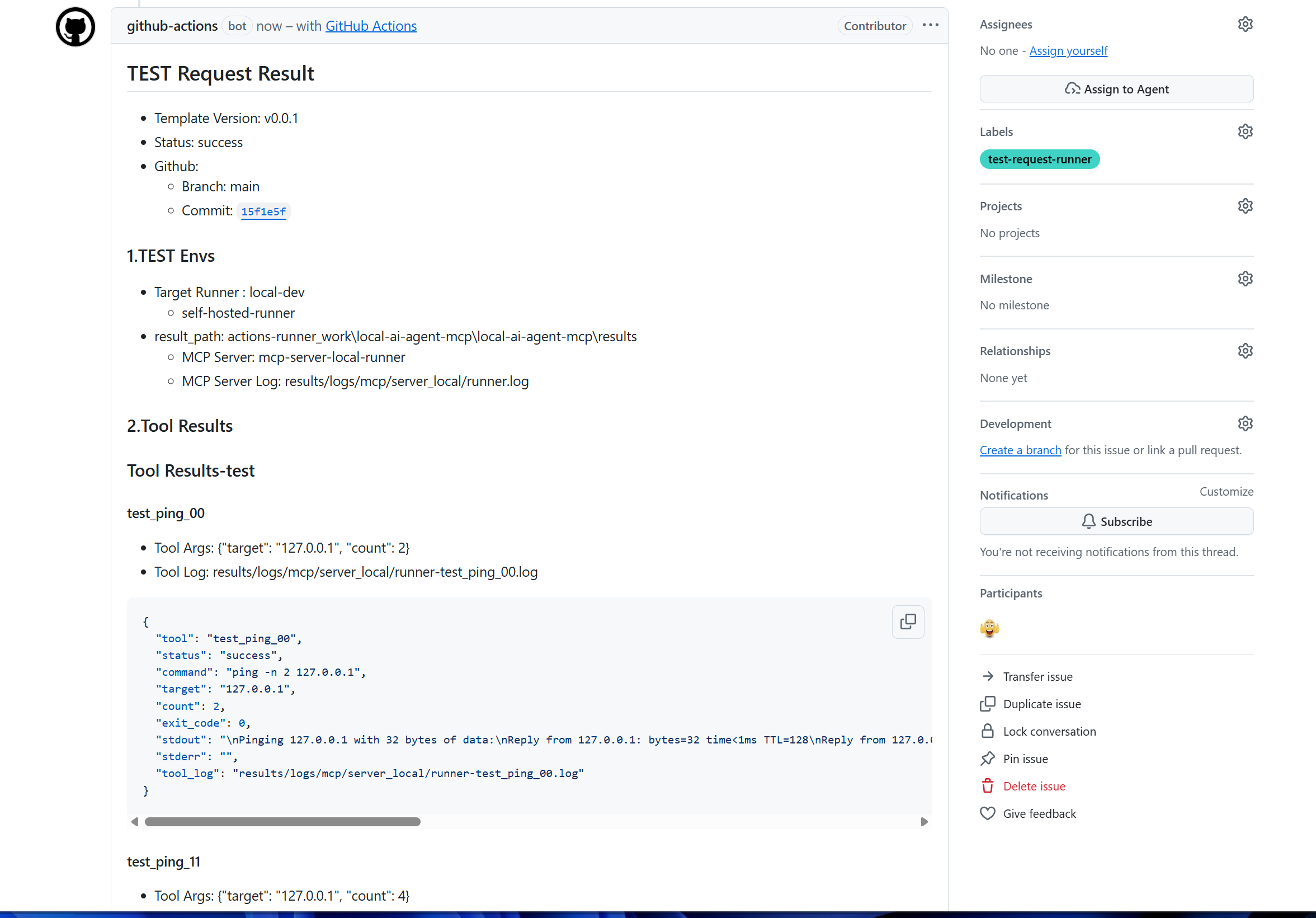The width and height of the screenshot is (1316, 918).
Task: Select the test-request-runner label
Action: [1039, 159]
